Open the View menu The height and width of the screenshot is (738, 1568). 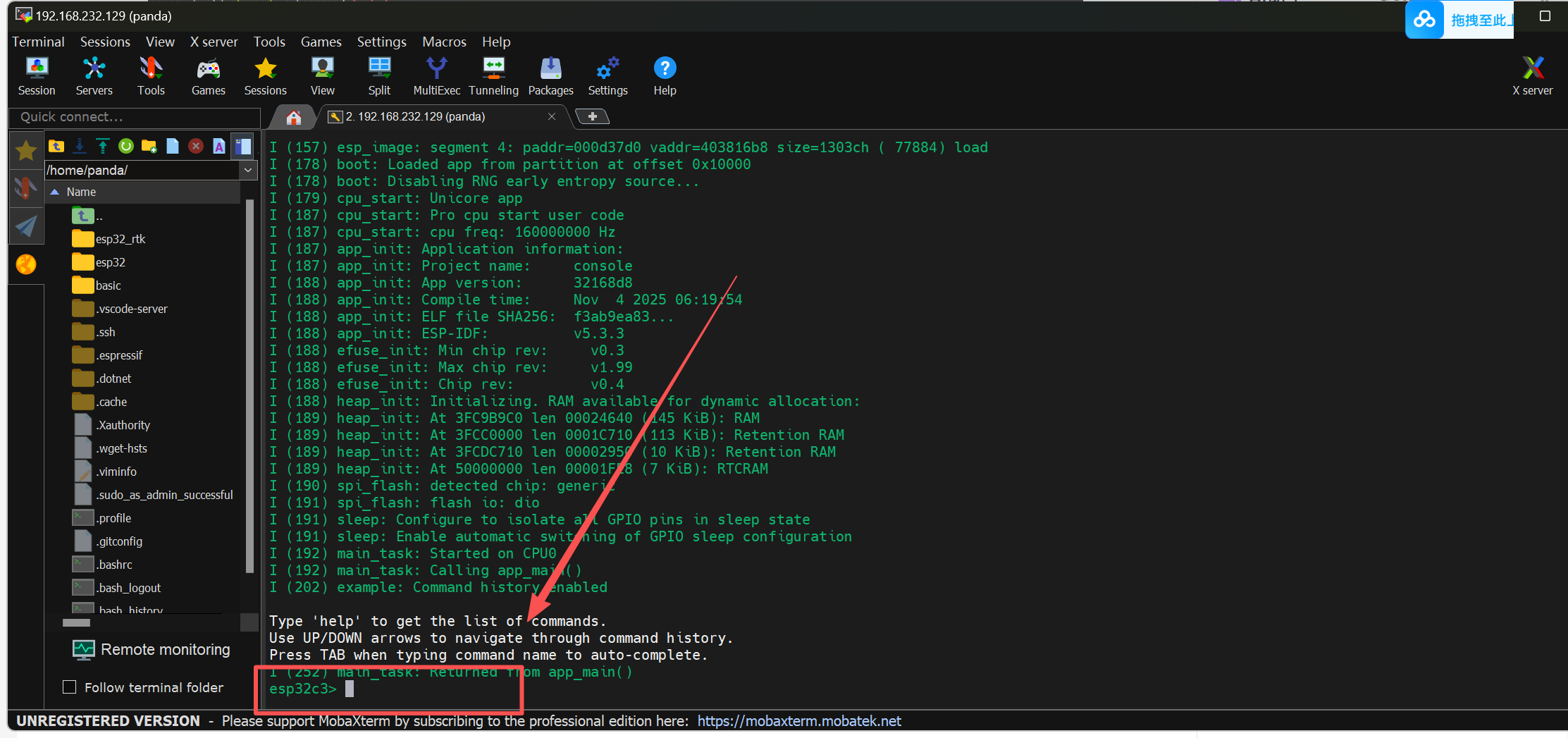[x=160, y=42]
